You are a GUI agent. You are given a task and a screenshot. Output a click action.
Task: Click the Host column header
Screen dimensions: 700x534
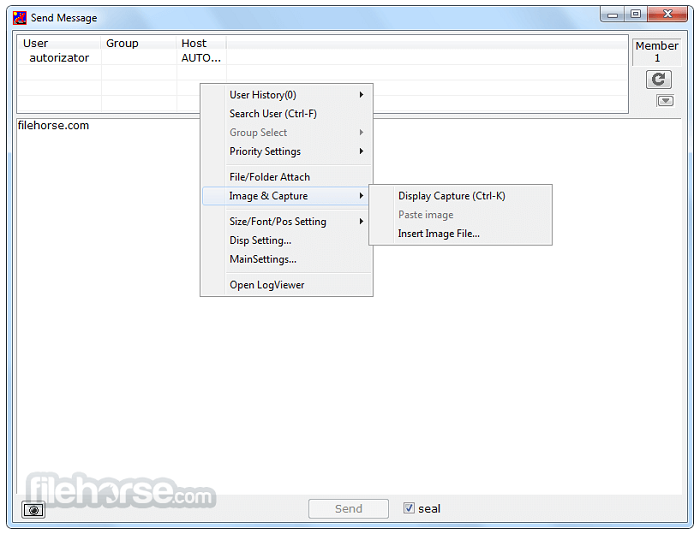point(194,44)
